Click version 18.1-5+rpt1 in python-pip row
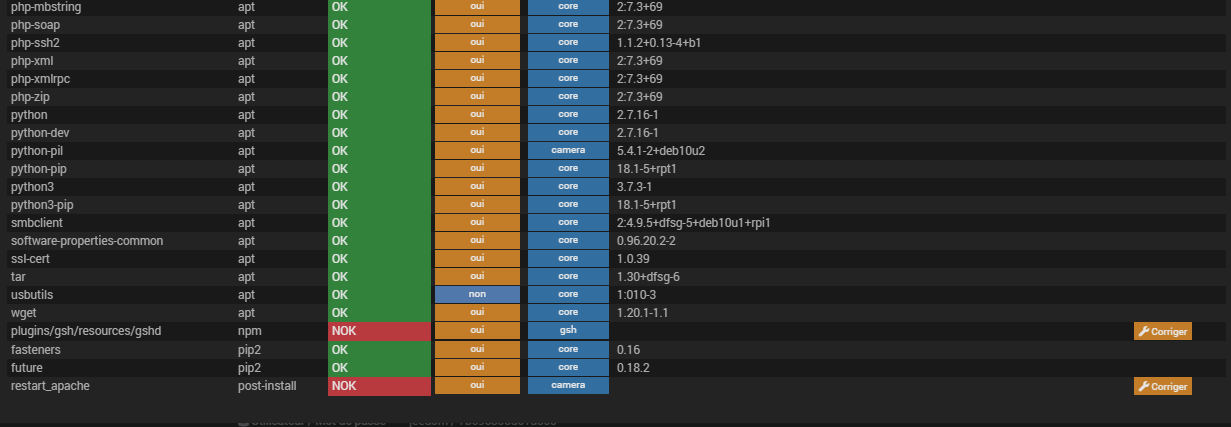The height and width of the screenshot is (427, 1231). click(x=647, y=168)
